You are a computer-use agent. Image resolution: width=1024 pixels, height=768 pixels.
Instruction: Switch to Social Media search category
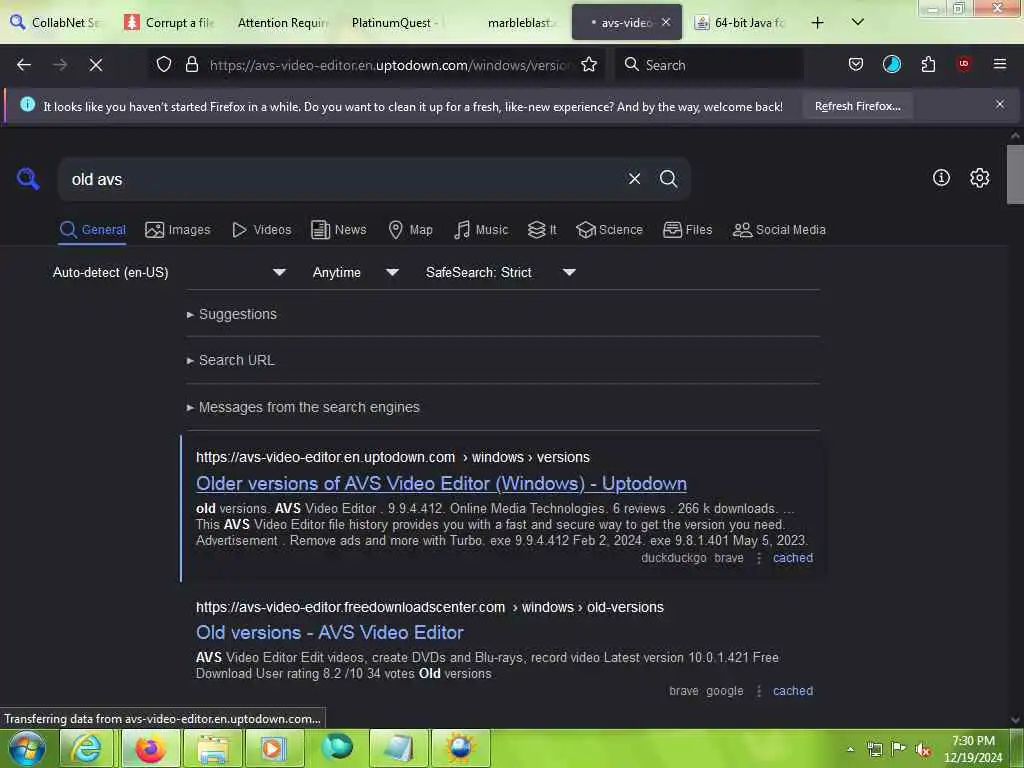click(779, 230)
